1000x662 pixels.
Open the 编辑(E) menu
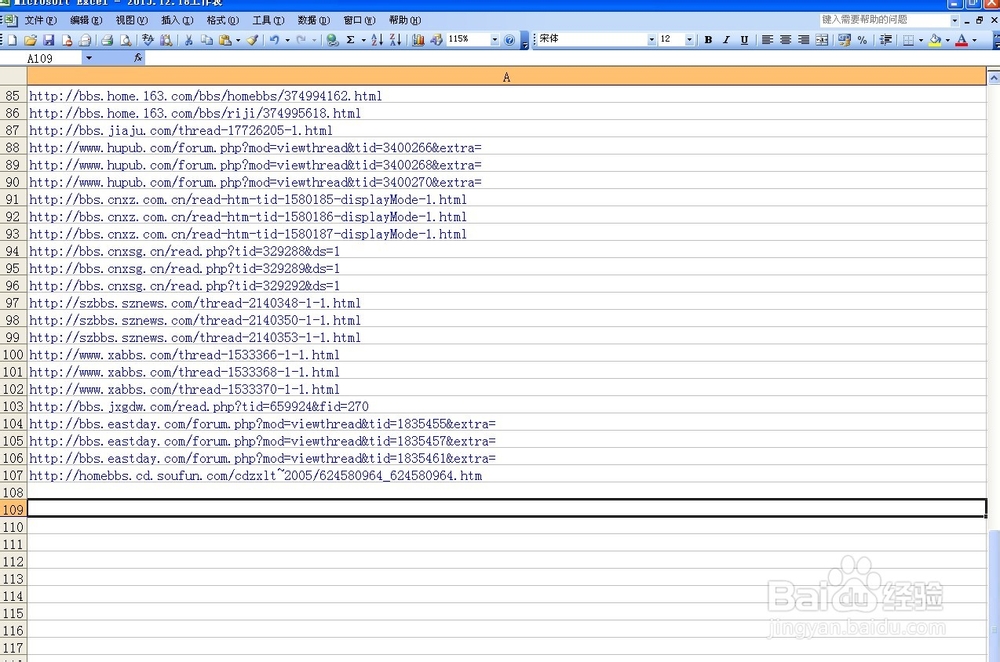click(x=86, y=20)
